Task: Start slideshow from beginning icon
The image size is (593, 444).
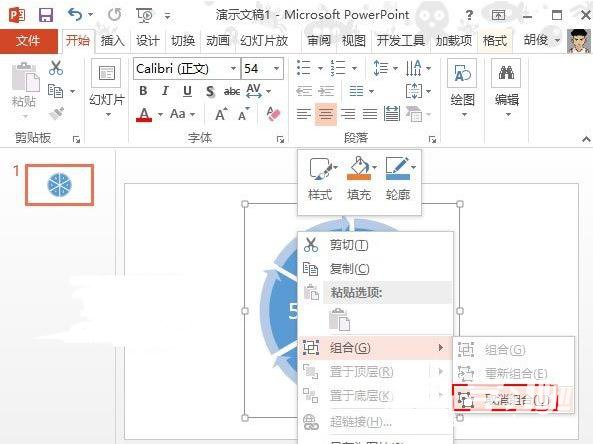Action: [x=144, y=15]
